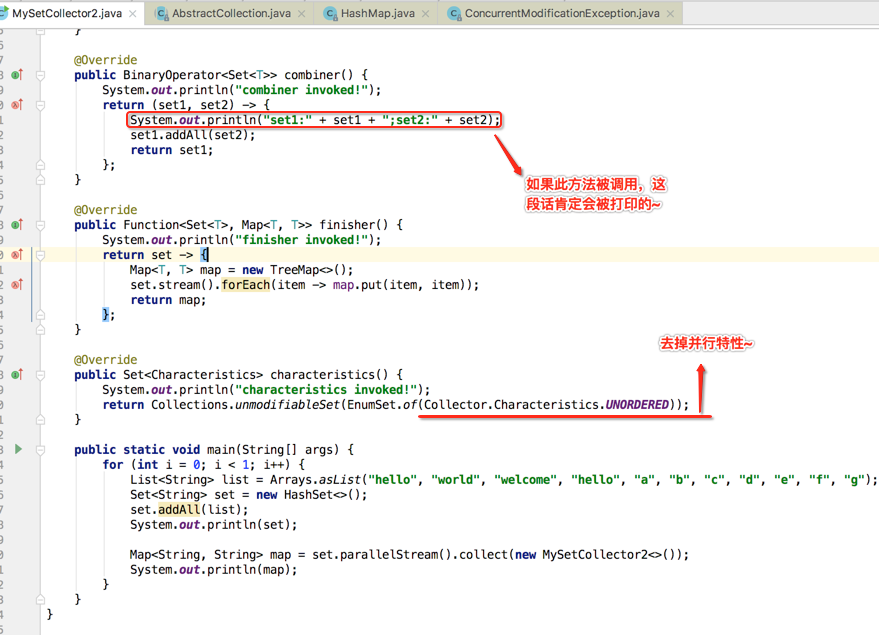Viewport: 879px width, 635px height.
Task: Click the red gutter marker on 'return set ->' line
Action: [x=17, y=254]
